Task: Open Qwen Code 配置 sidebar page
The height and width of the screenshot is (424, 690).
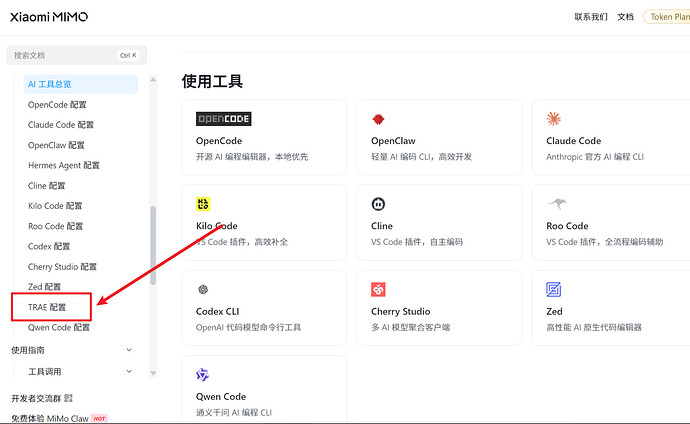Action: tap(59, 327)
